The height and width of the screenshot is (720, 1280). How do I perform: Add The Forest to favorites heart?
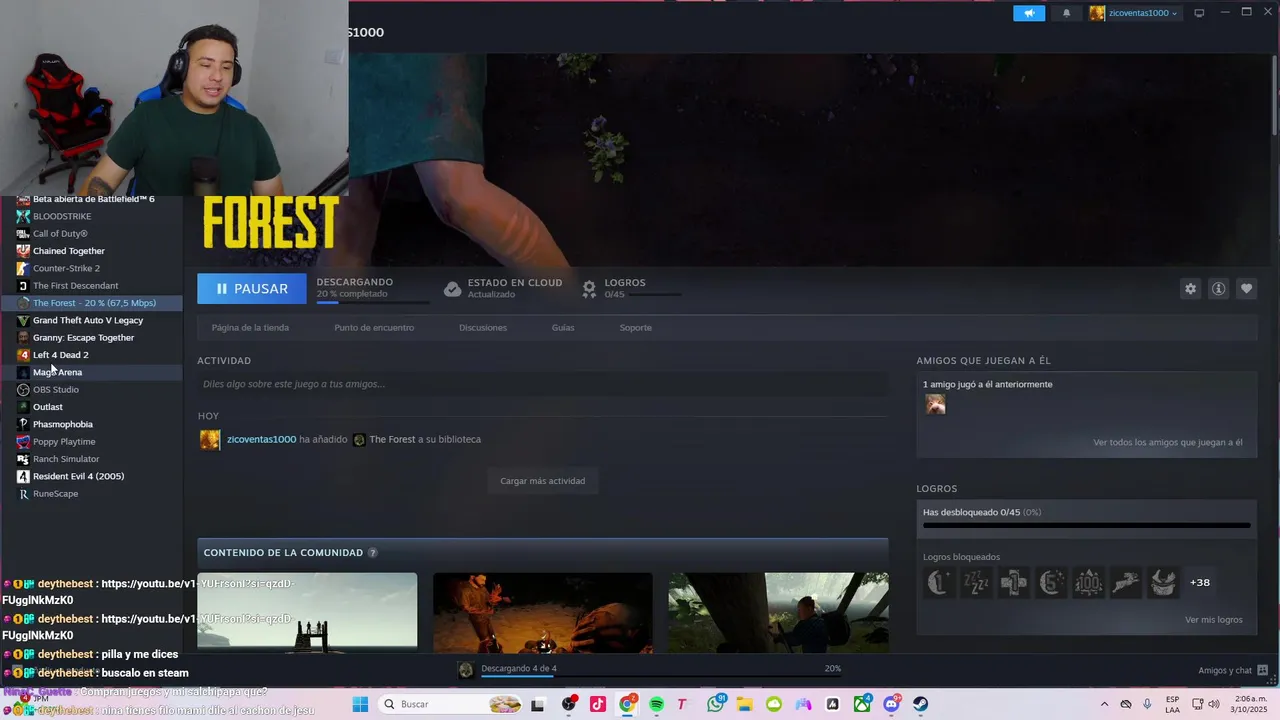1246,288
